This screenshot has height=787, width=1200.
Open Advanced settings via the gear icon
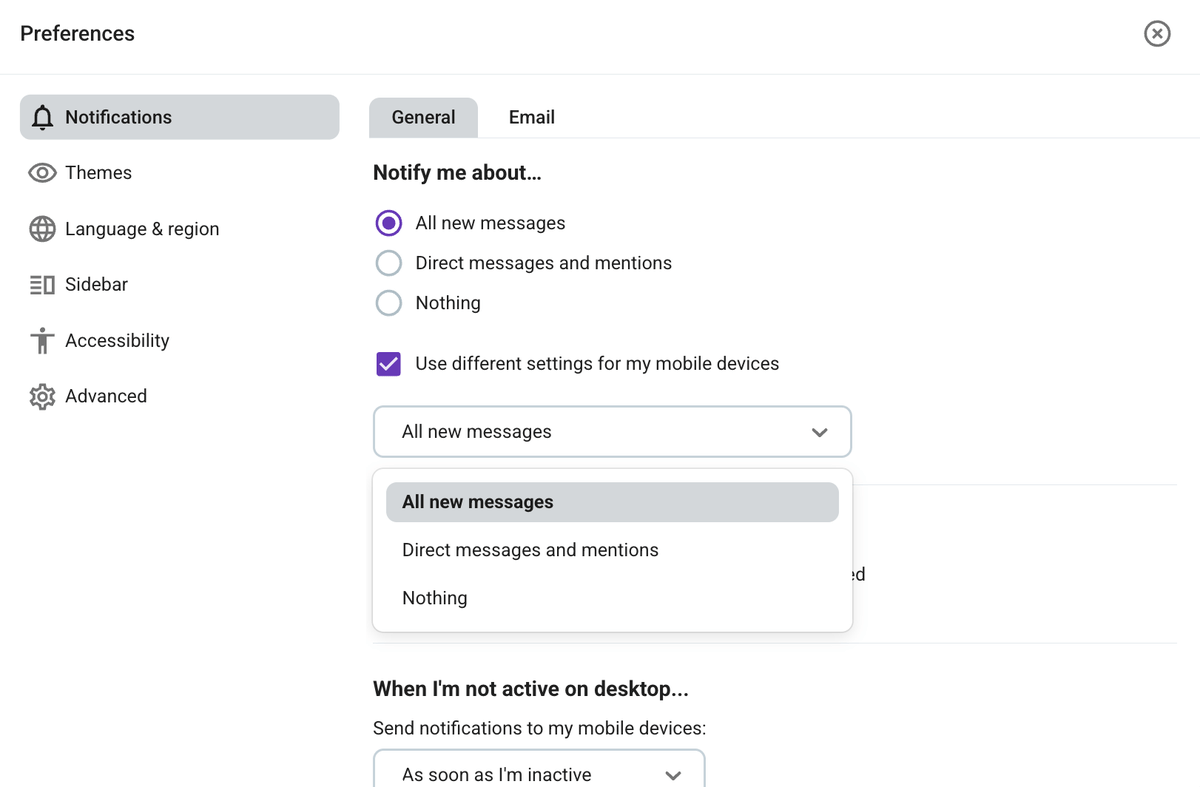(x=42, y=396)
